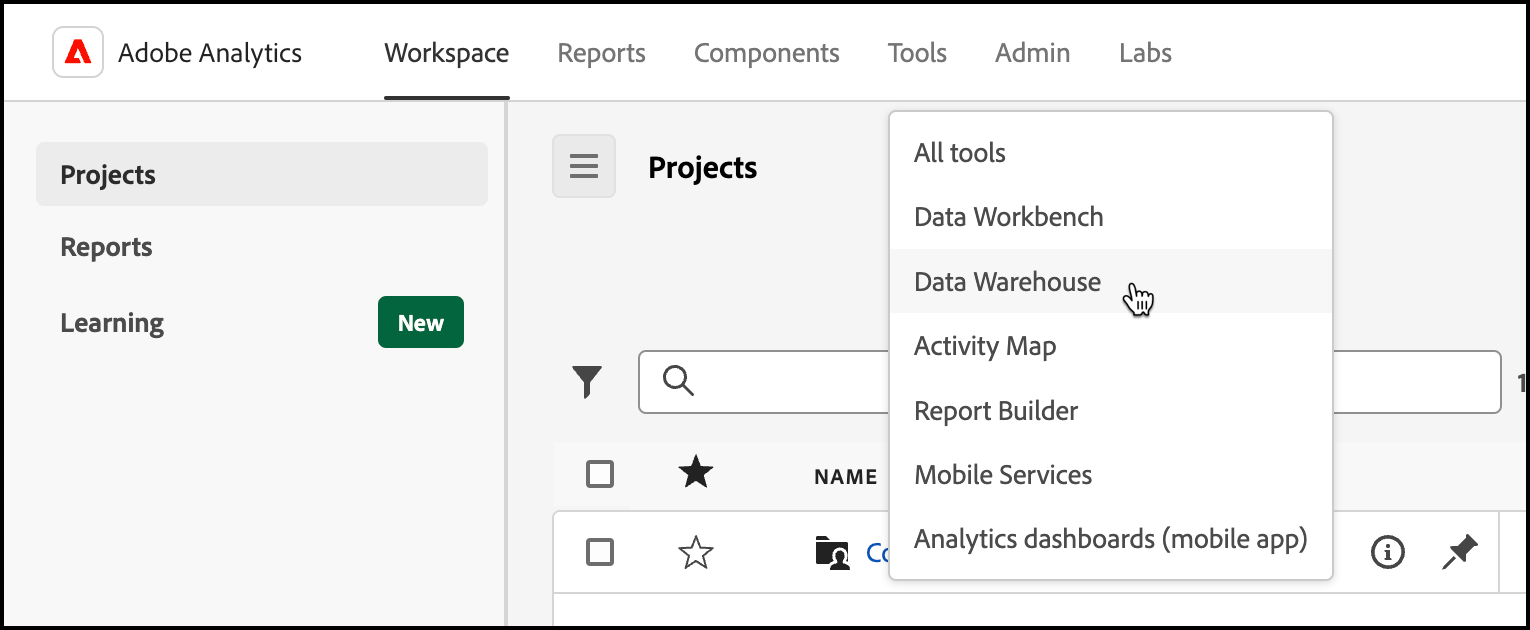1530x630 pixels.
Task: Select Learning in left sidebar
Action: point(112,323)
